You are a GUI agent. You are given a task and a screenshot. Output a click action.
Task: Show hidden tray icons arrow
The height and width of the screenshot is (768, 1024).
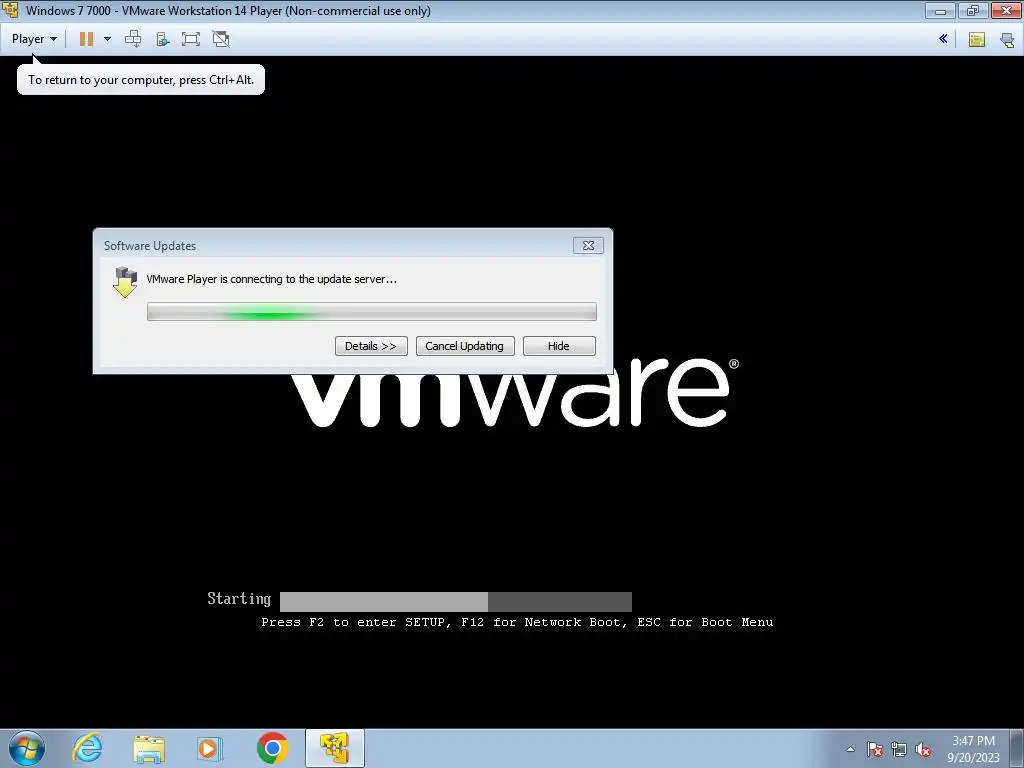click(x=850, y=750)
